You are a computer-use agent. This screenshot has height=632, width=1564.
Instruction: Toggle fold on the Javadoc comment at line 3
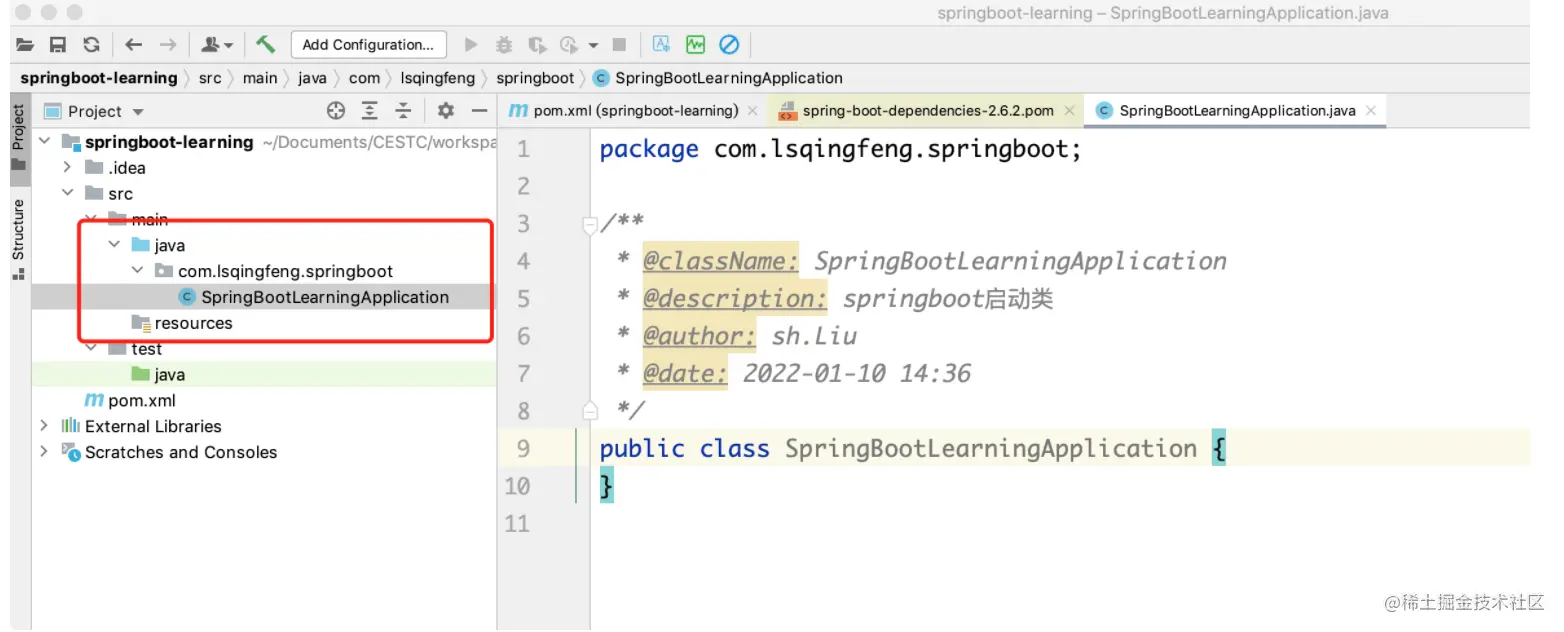[x=590, y=224]
